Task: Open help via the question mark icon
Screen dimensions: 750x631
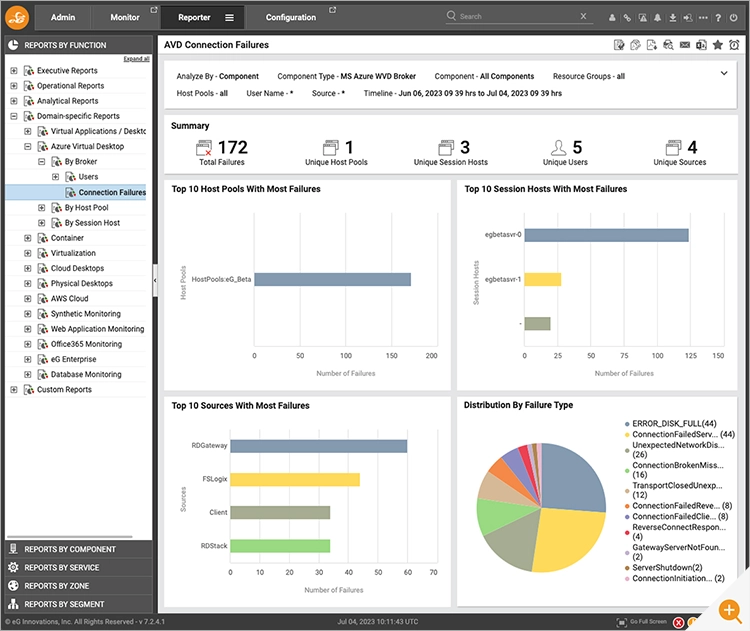Action: coord(718,18)
